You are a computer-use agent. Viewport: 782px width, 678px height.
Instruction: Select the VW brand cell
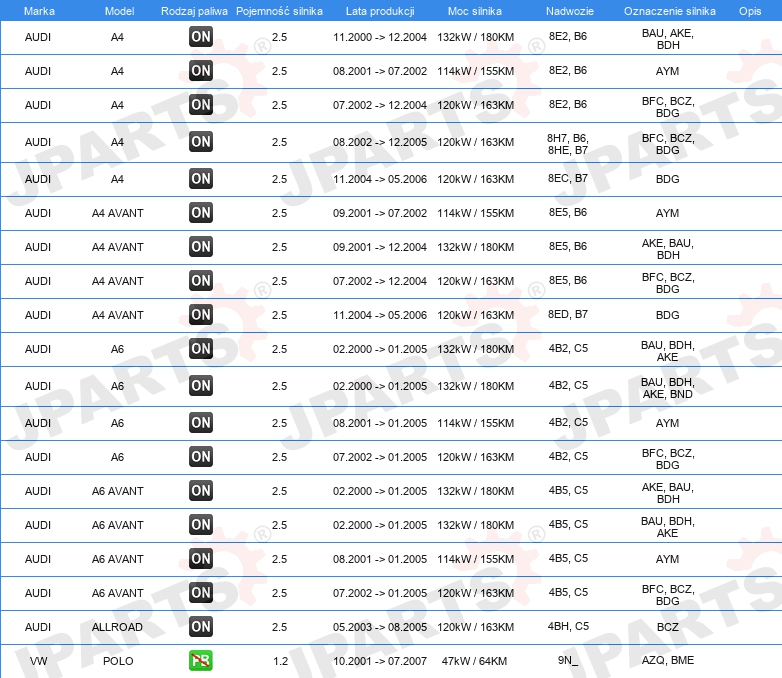38,661
